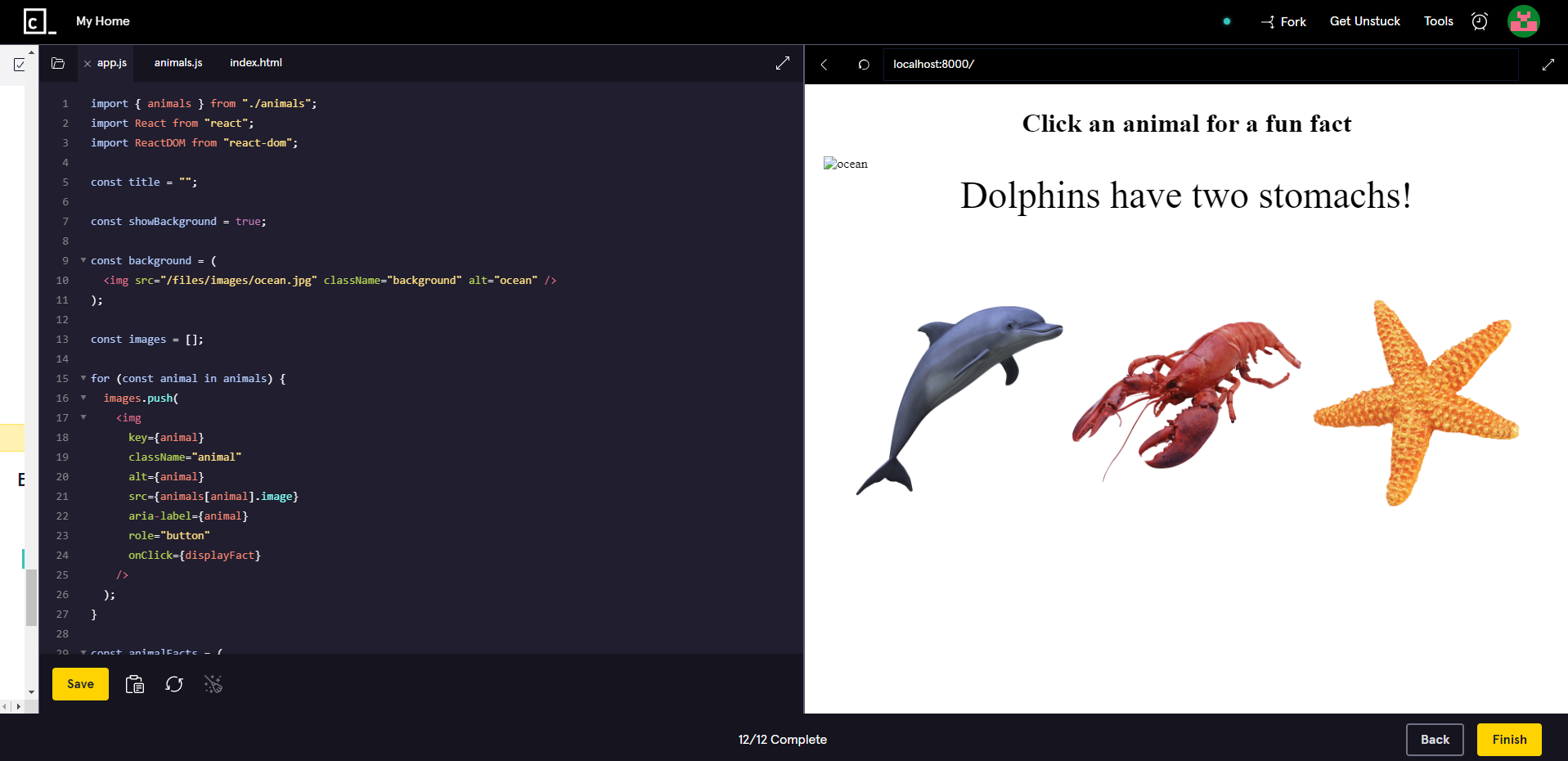Viewport: 1568px width, 761px height.
Task: Expand the code editor to fullscreen
Action: tap(783, 62)
